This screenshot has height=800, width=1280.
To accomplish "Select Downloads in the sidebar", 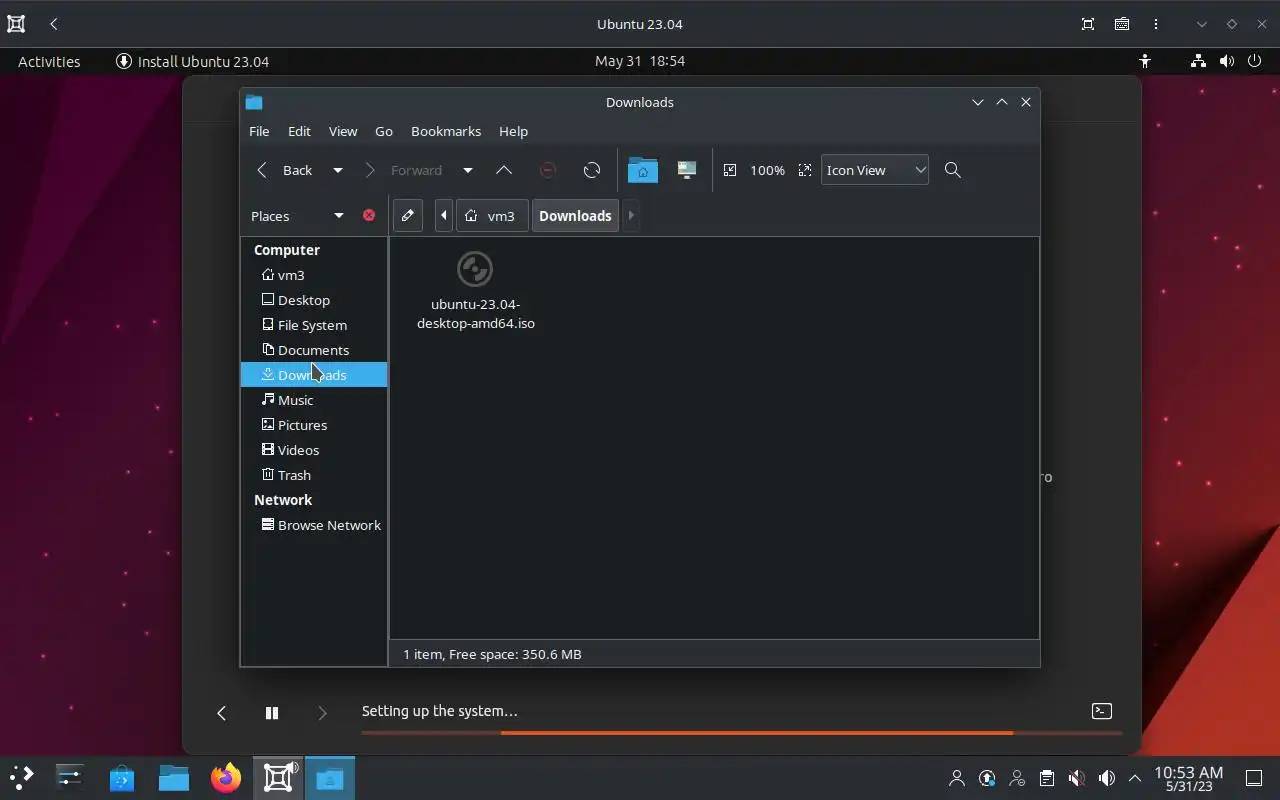I will click(314, 375).
